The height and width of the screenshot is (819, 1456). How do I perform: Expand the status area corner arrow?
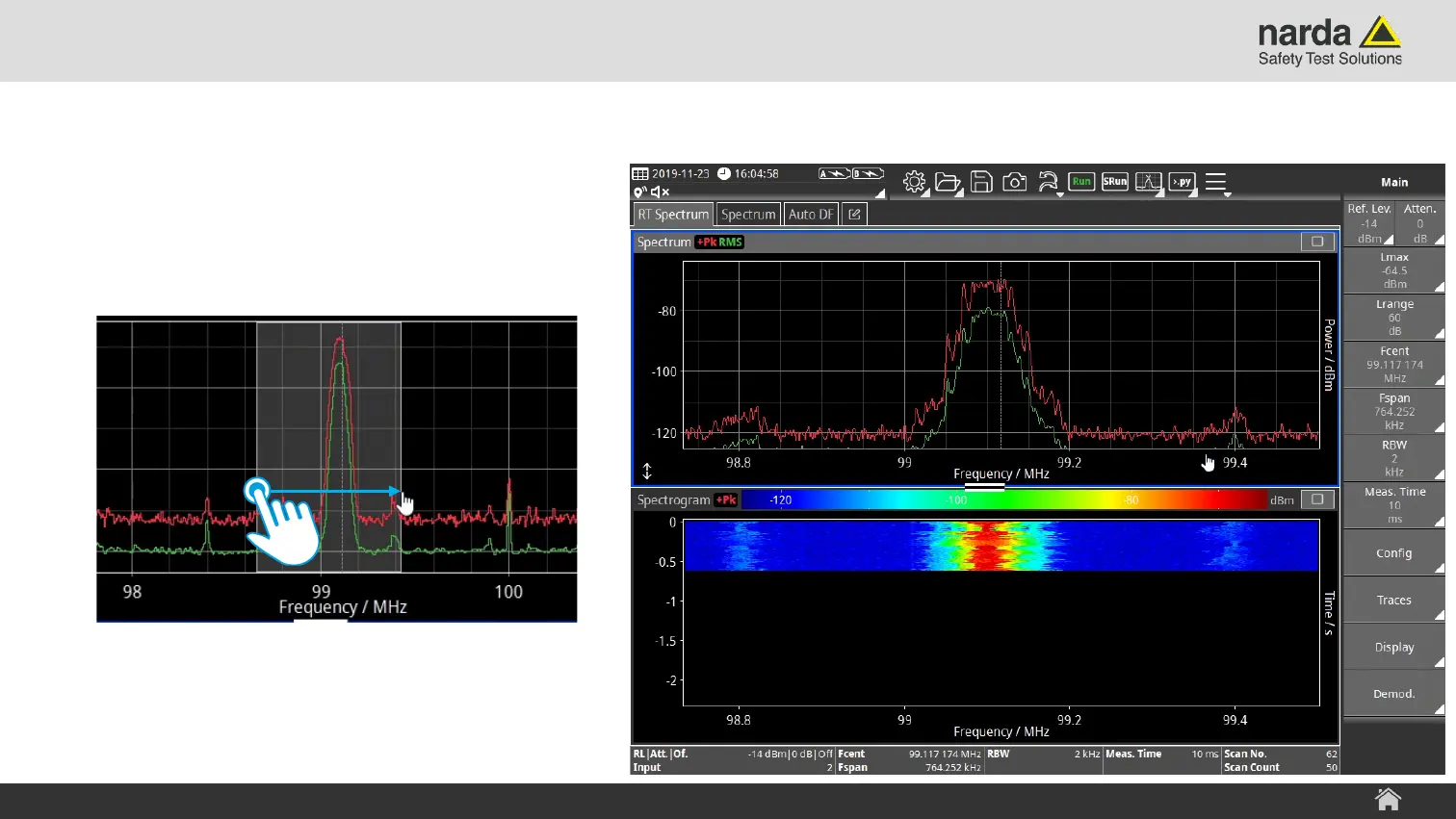[880, 193]
